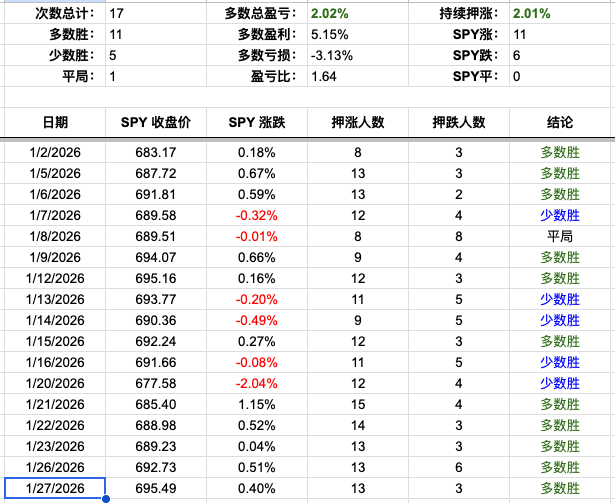Select the closing price 677.58
The image size is (615, 503).
click(x=156, y=383)
